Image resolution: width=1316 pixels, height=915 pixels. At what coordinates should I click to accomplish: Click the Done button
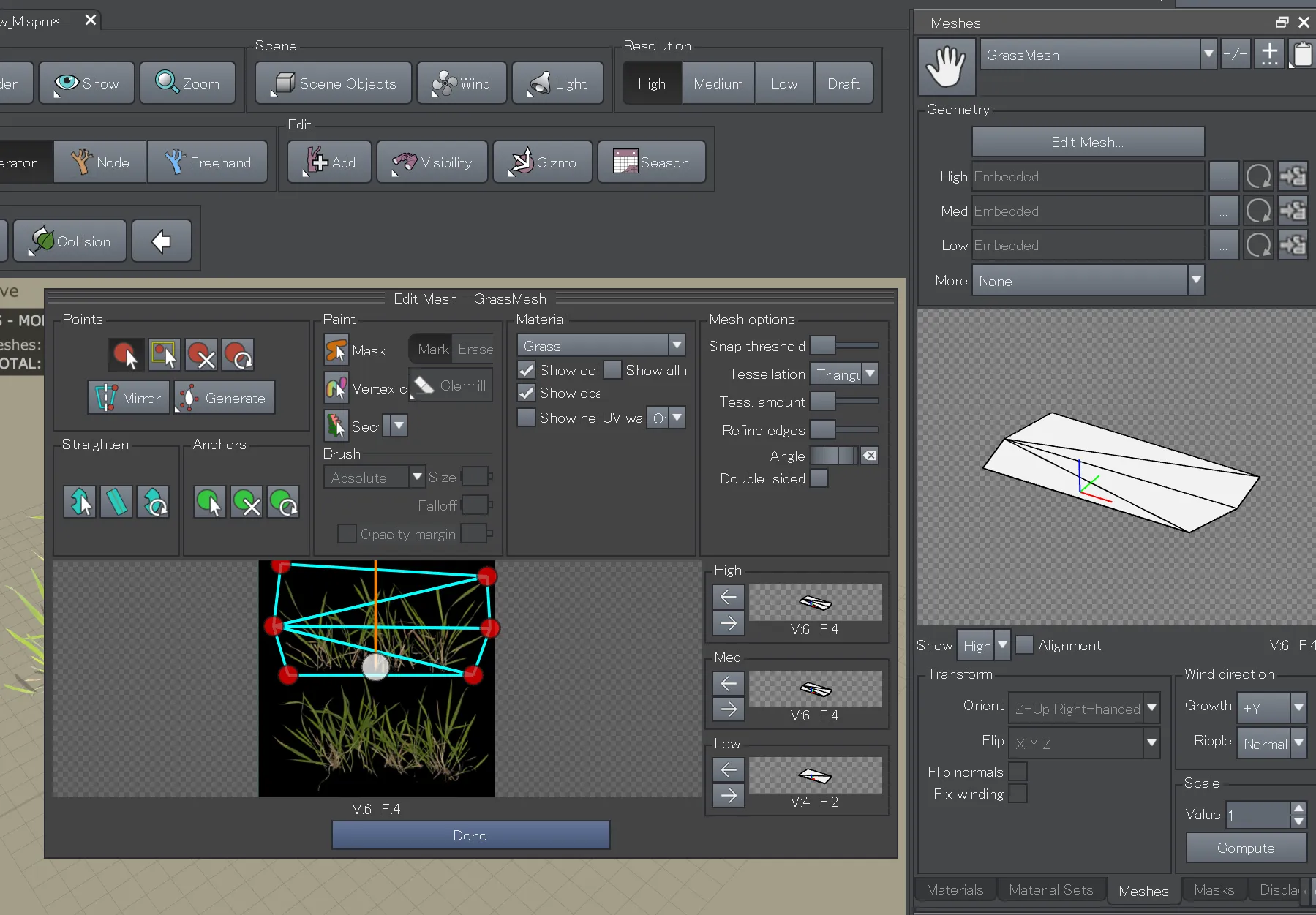tap(470, 835)
